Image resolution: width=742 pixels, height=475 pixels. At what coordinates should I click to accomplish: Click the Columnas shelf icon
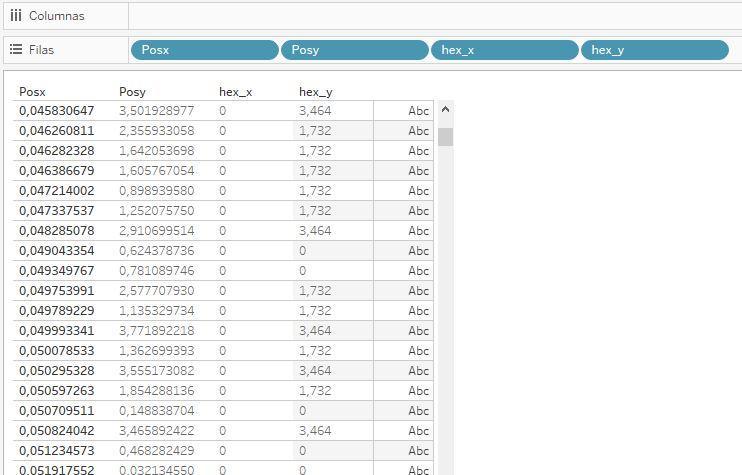[x=16, y=16]
